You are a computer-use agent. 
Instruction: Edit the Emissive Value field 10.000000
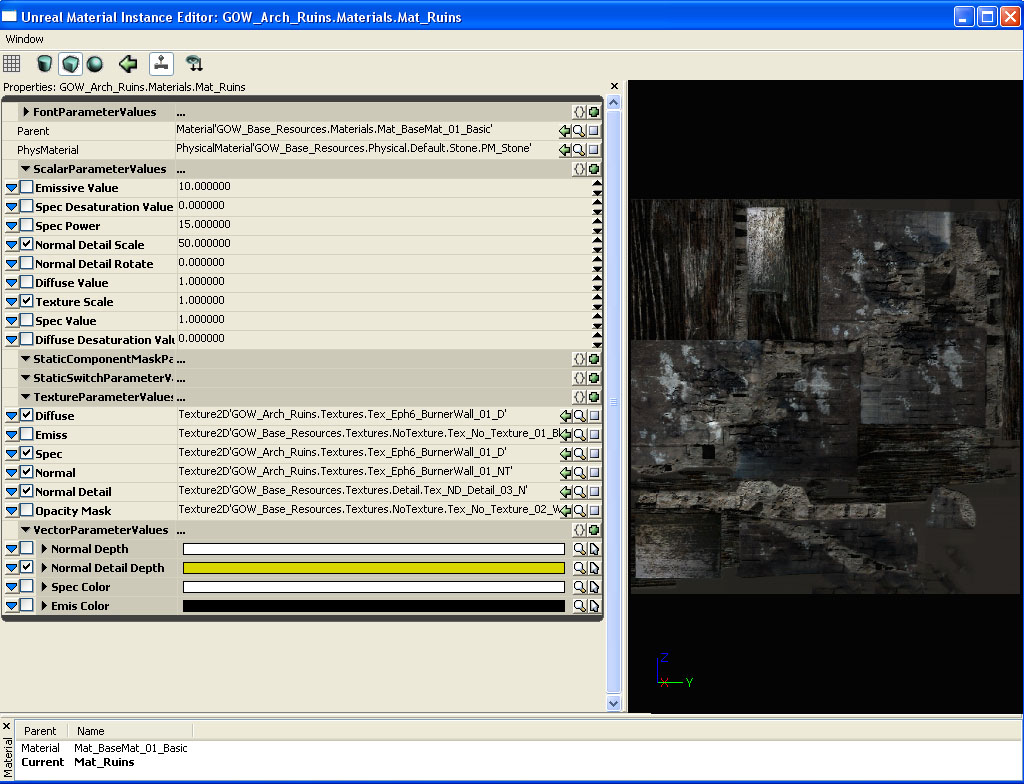pyautogui.click(x=384, y=187)
